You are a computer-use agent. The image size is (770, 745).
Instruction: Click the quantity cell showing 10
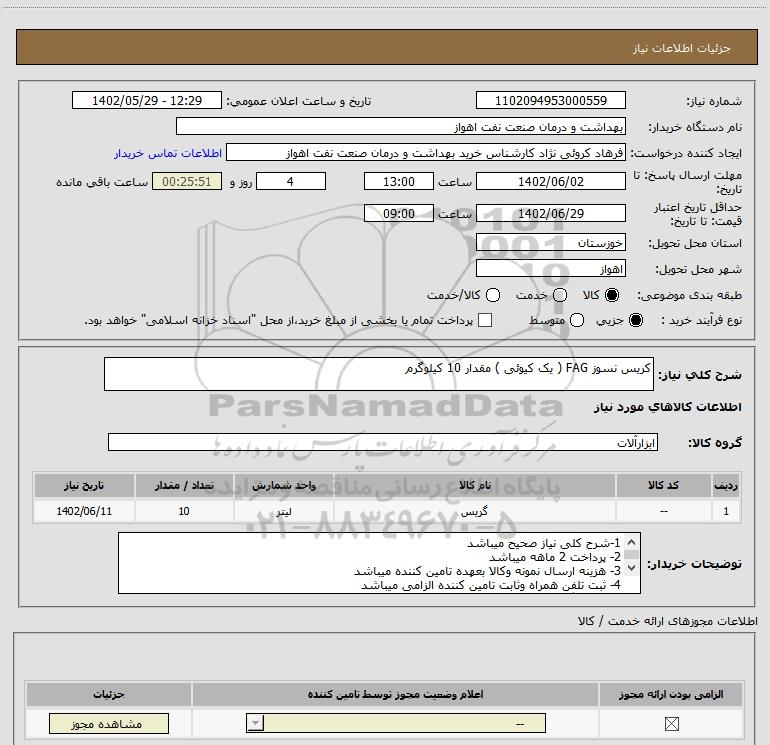tap(184, 511)
